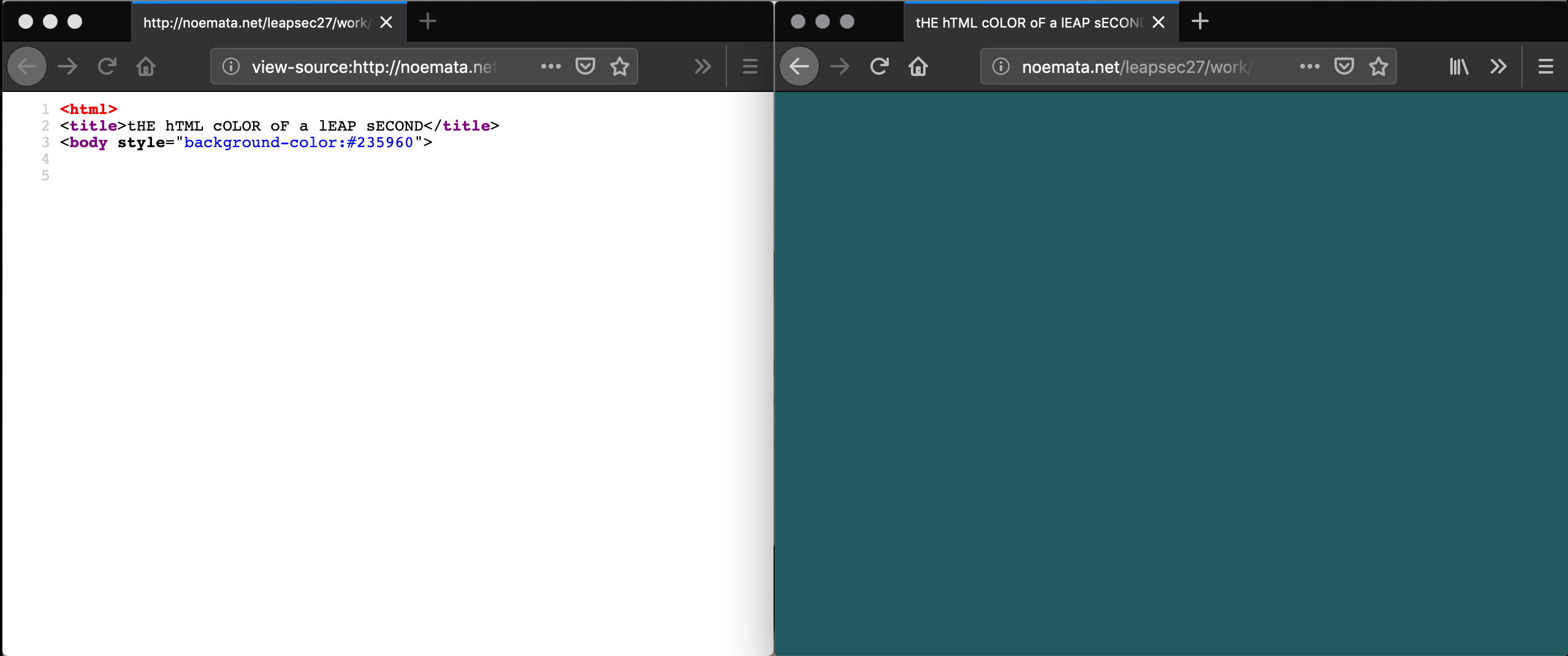This screenshot has height=656, width=1568.
Task: Save page to Pocket in left window
Action: (585, 66)
